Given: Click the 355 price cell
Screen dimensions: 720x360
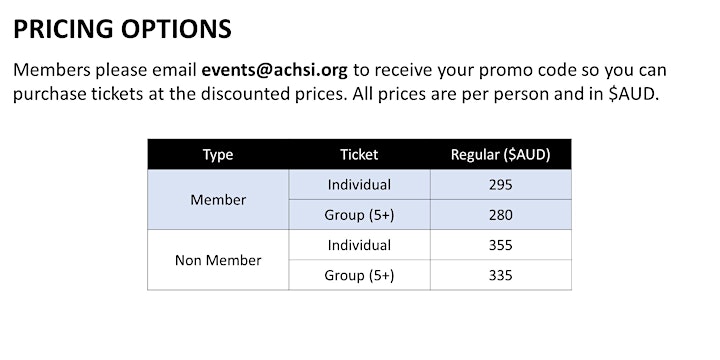Looking at the screenshot, I should click(x=501, y=245).
